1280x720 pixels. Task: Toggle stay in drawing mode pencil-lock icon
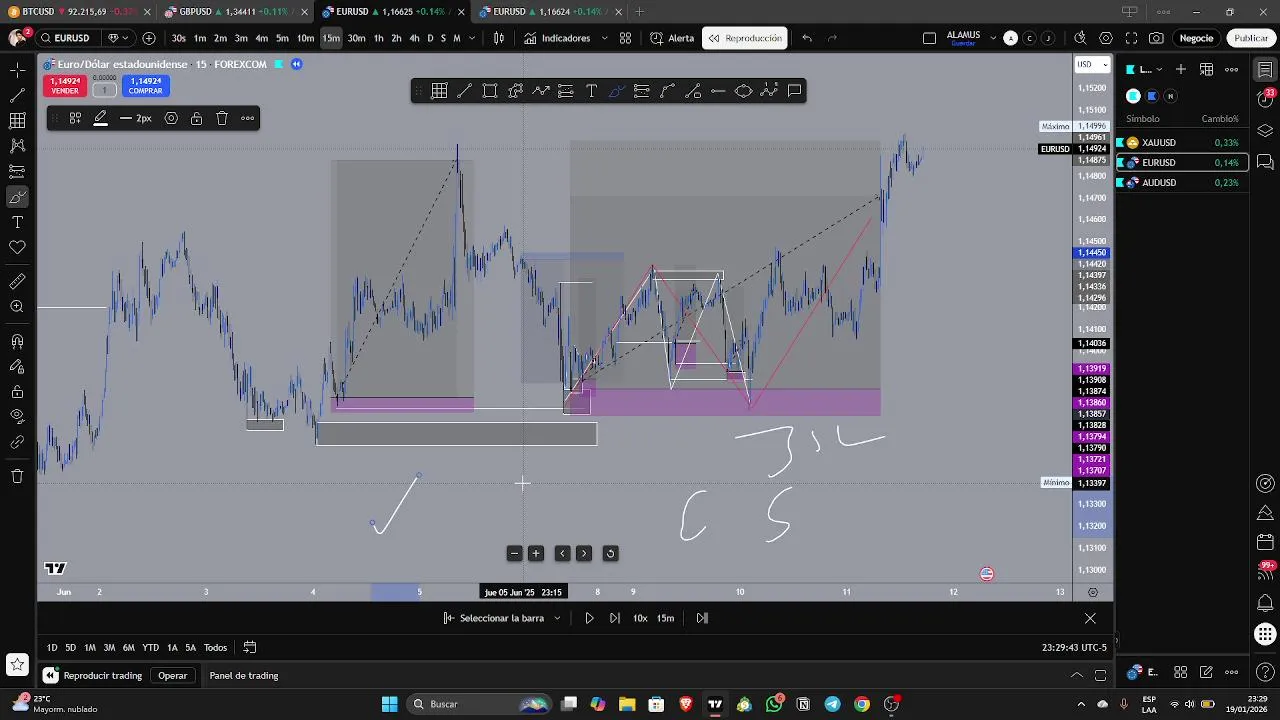click(17, 367)
